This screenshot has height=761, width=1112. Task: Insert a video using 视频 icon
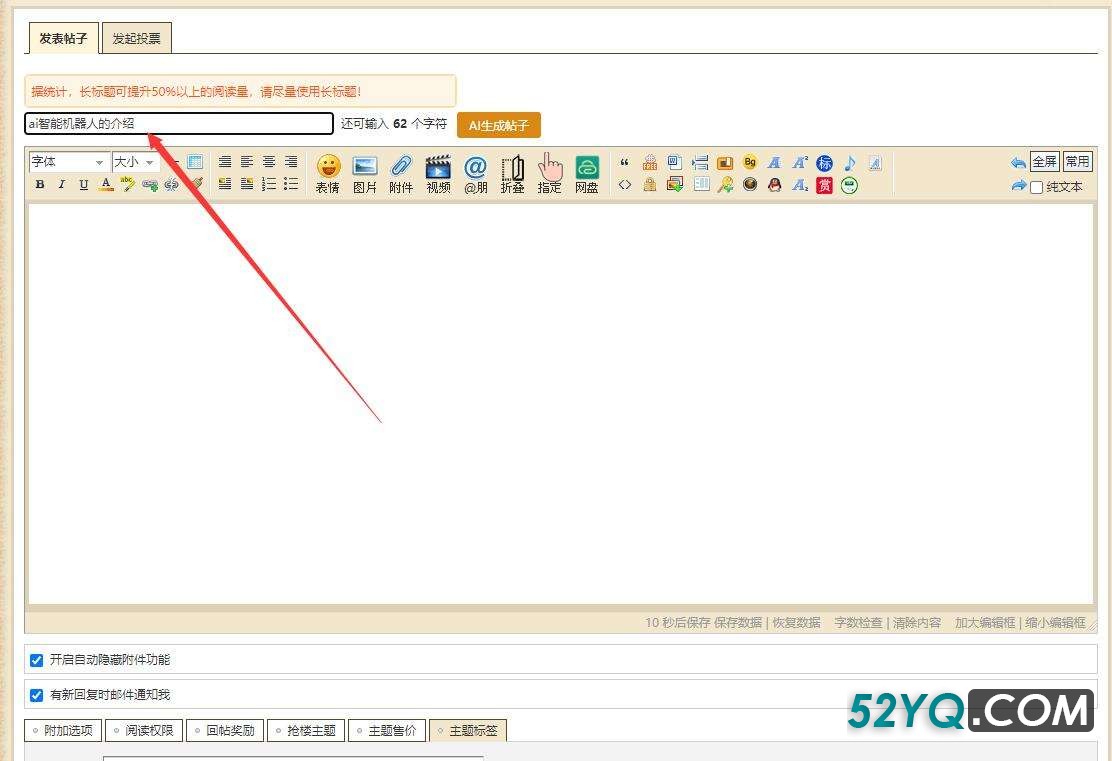pos(438,172)
